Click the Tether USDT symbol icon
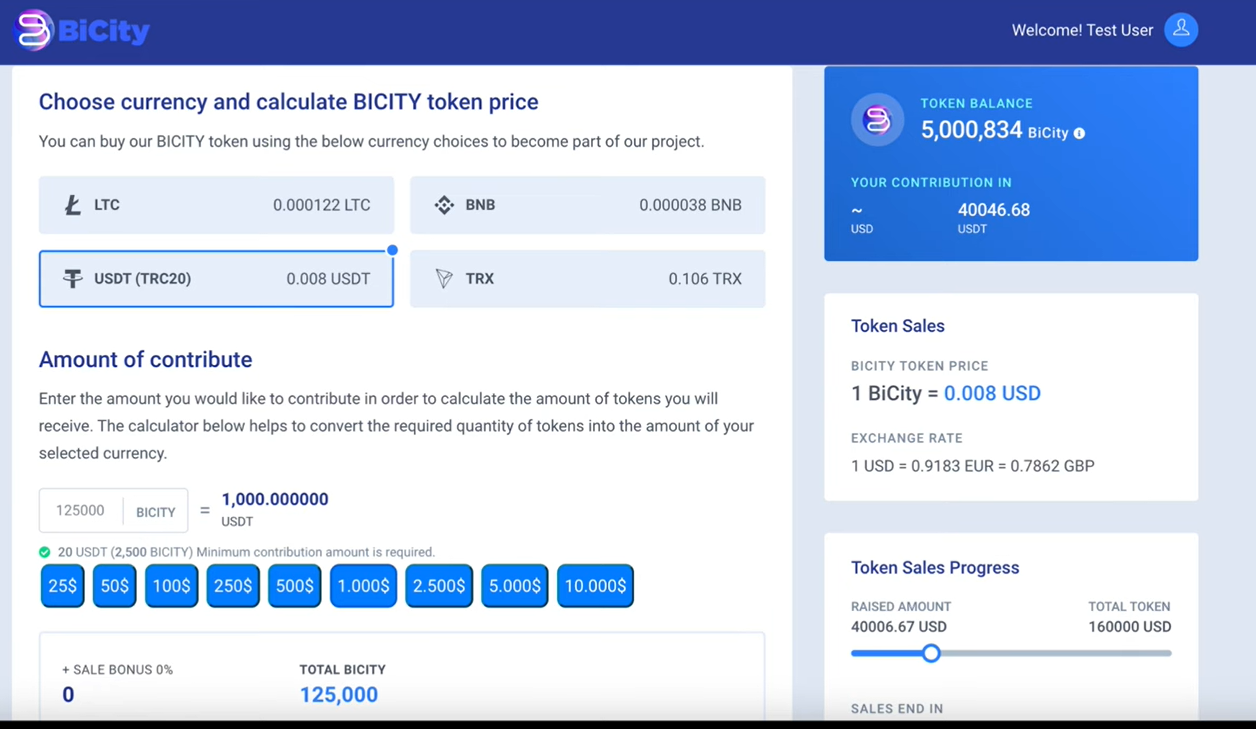Viewport: 1256px width, 729px height. [72, 279]
